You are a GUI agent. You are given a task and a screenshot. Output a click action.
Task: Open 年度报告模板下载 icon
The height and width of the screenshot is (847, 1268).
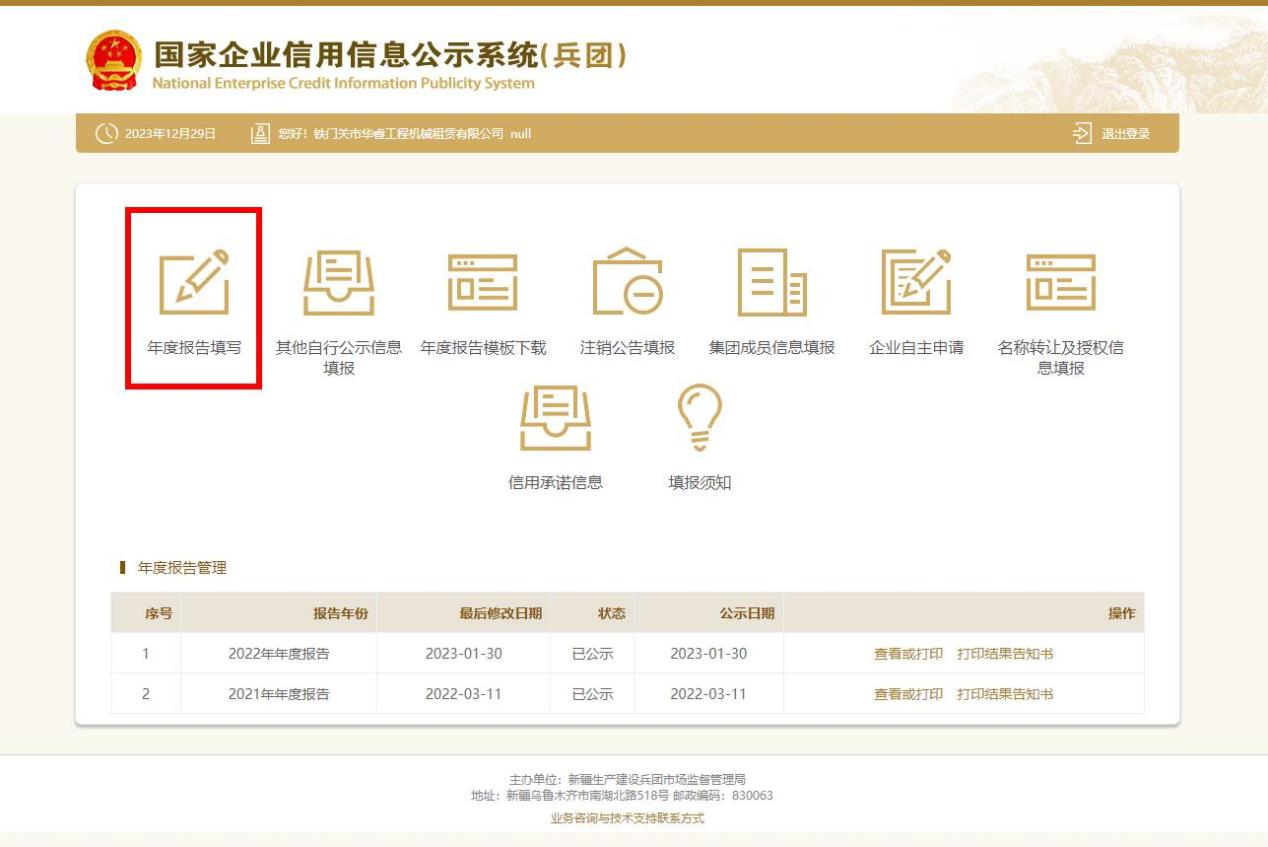coord(483,283)
